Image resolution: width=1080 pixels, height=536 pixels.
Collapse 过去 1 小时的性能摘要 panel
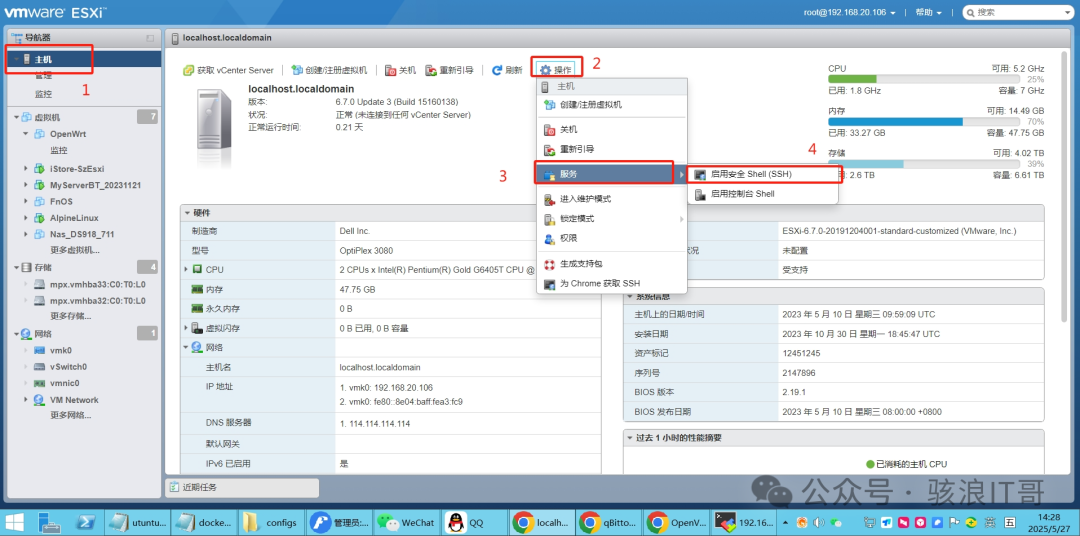630,438
